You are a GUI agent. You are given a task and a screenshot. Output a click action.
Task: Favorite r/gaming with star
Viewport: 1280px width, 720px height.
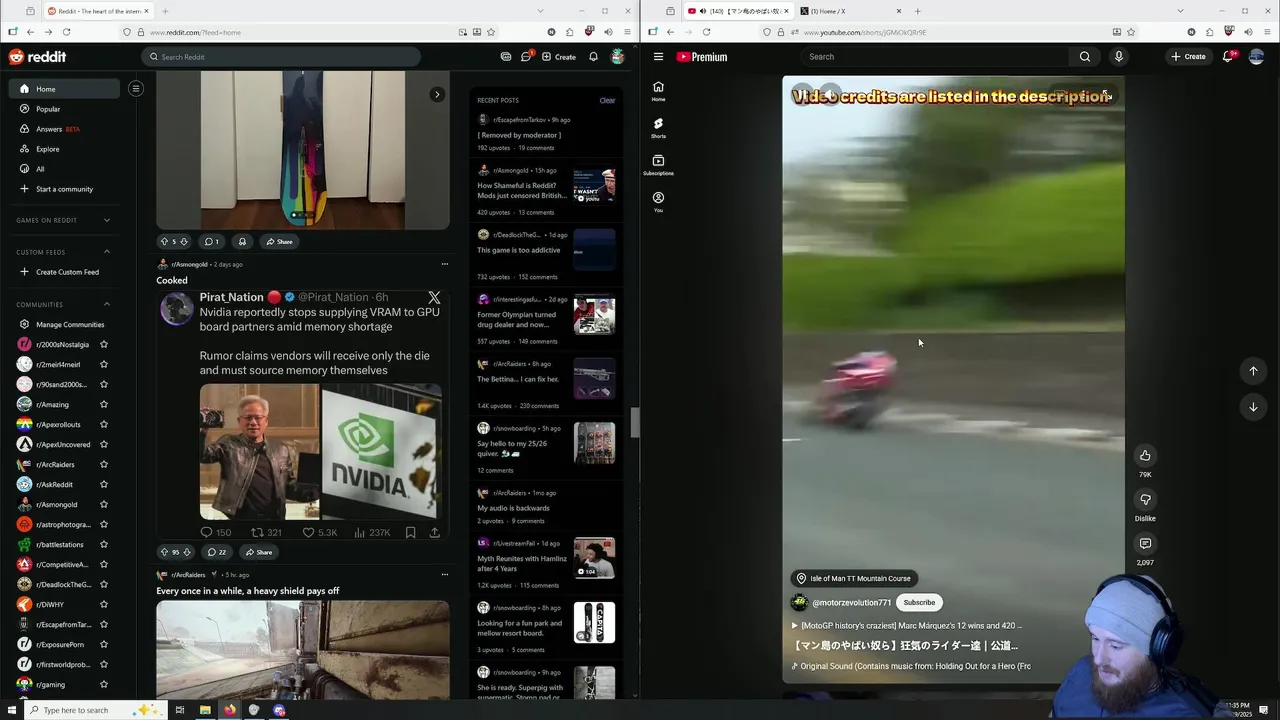[104, 685]
